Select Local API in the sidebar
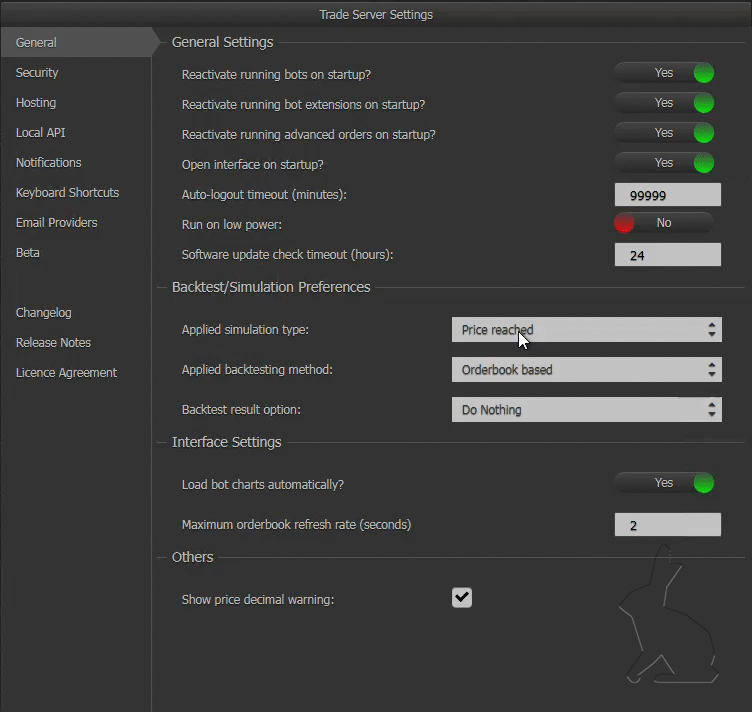Image resolution: width=752 pixels, height=712 pixels. (40, 132)
